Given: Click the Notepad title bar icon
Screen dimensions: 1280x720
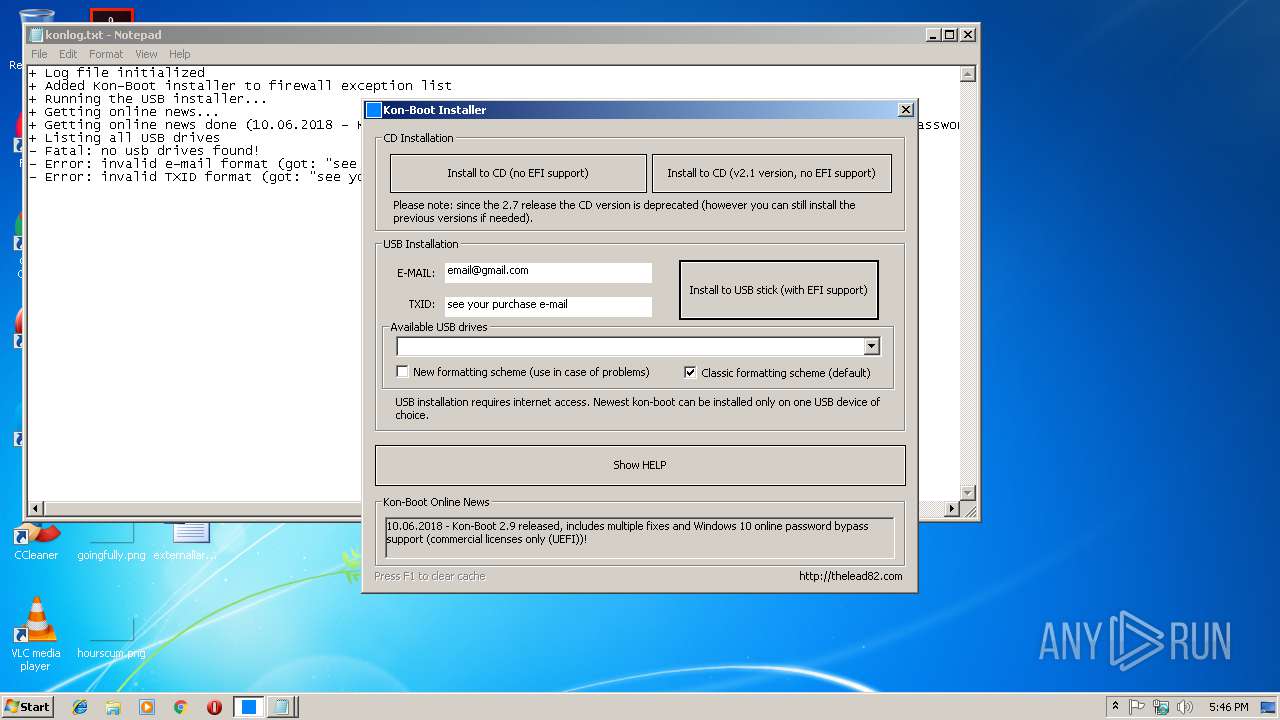Looking at the screenshot, I should pyautogui.click(x=37, y=34).
